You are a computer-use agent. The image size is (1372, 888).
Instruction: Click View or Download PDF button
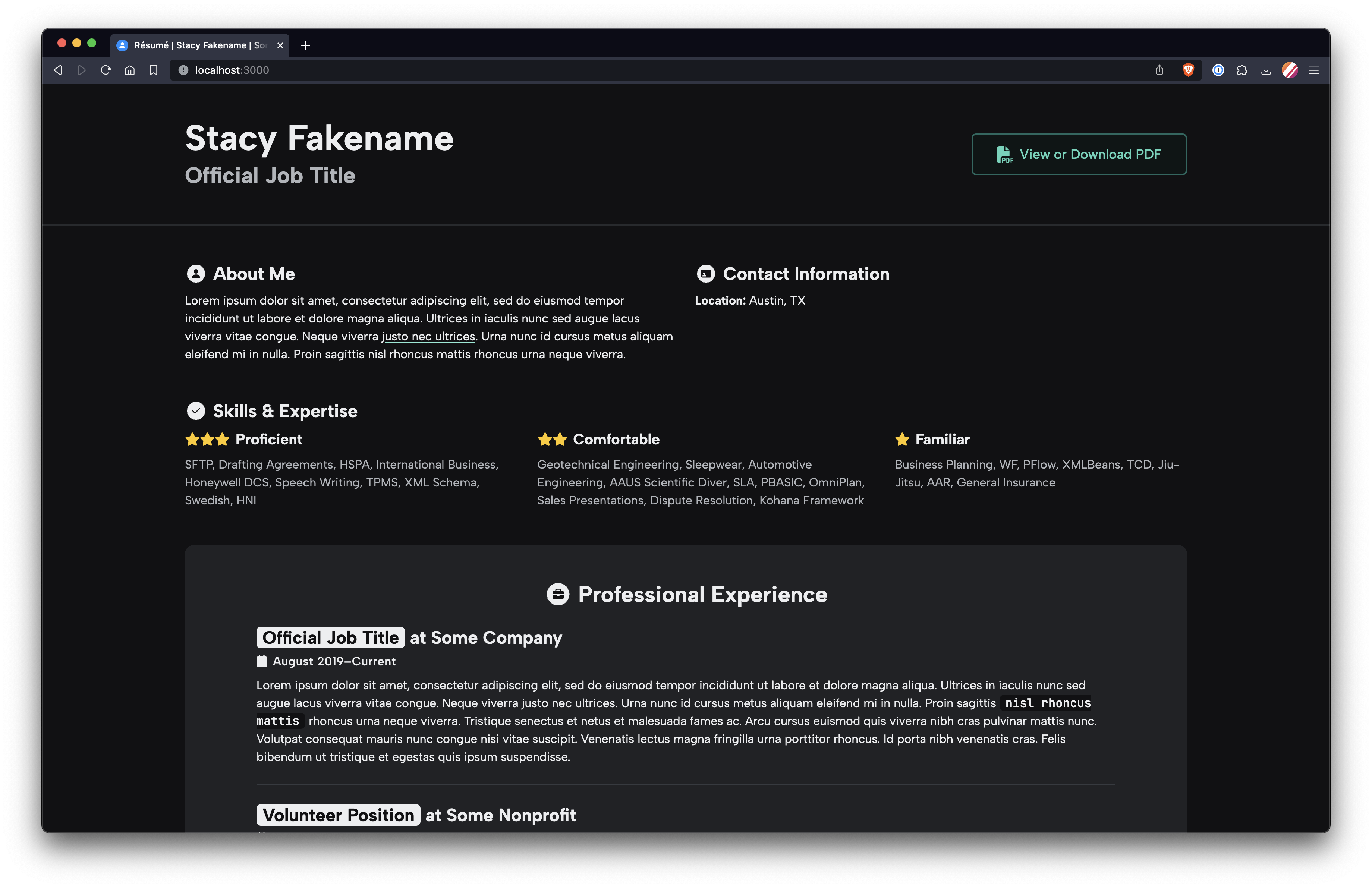pyautogui.click(x=1079, y=154)
